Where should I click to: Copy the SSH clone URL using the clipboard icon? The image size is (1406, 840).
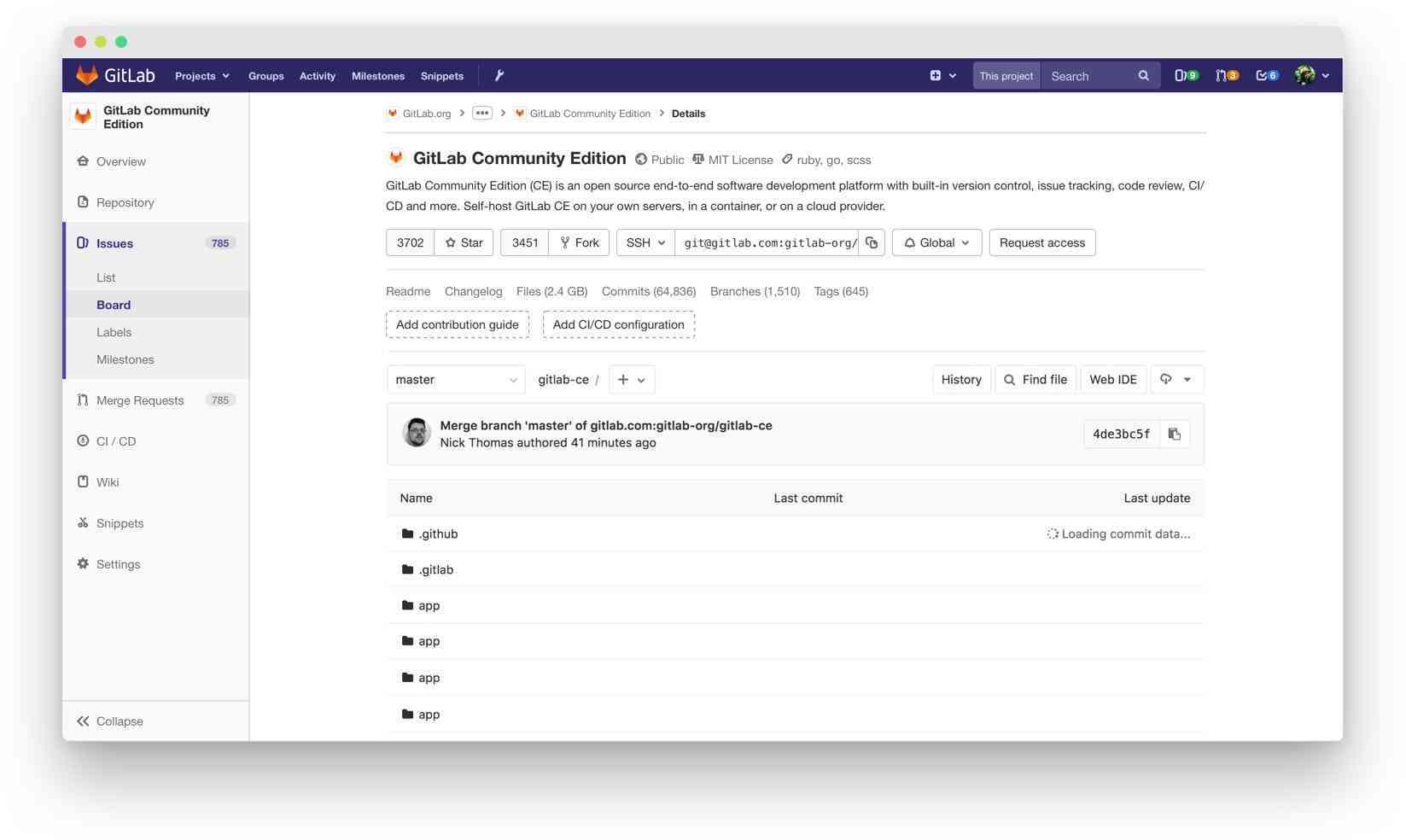click(x=872, y=242)
